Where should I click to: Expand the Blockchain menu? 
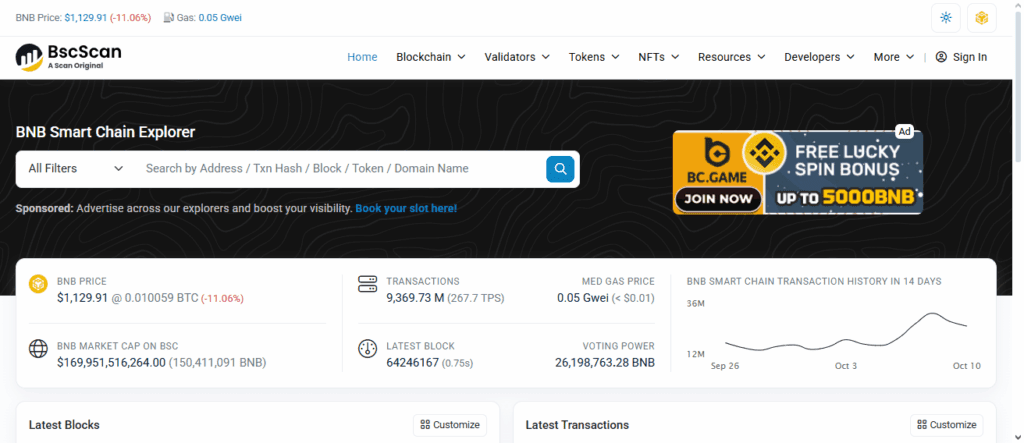[x=430, y=57]
